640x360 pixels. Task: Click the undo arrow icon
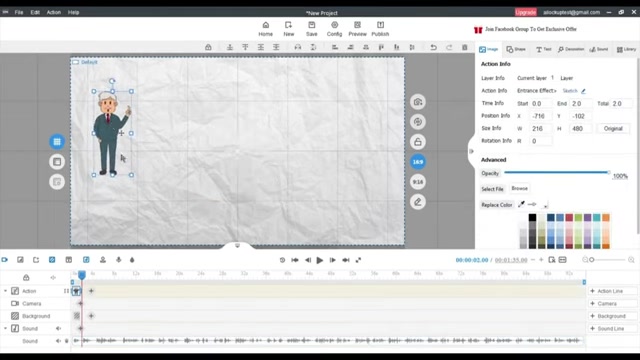[433, 47]
